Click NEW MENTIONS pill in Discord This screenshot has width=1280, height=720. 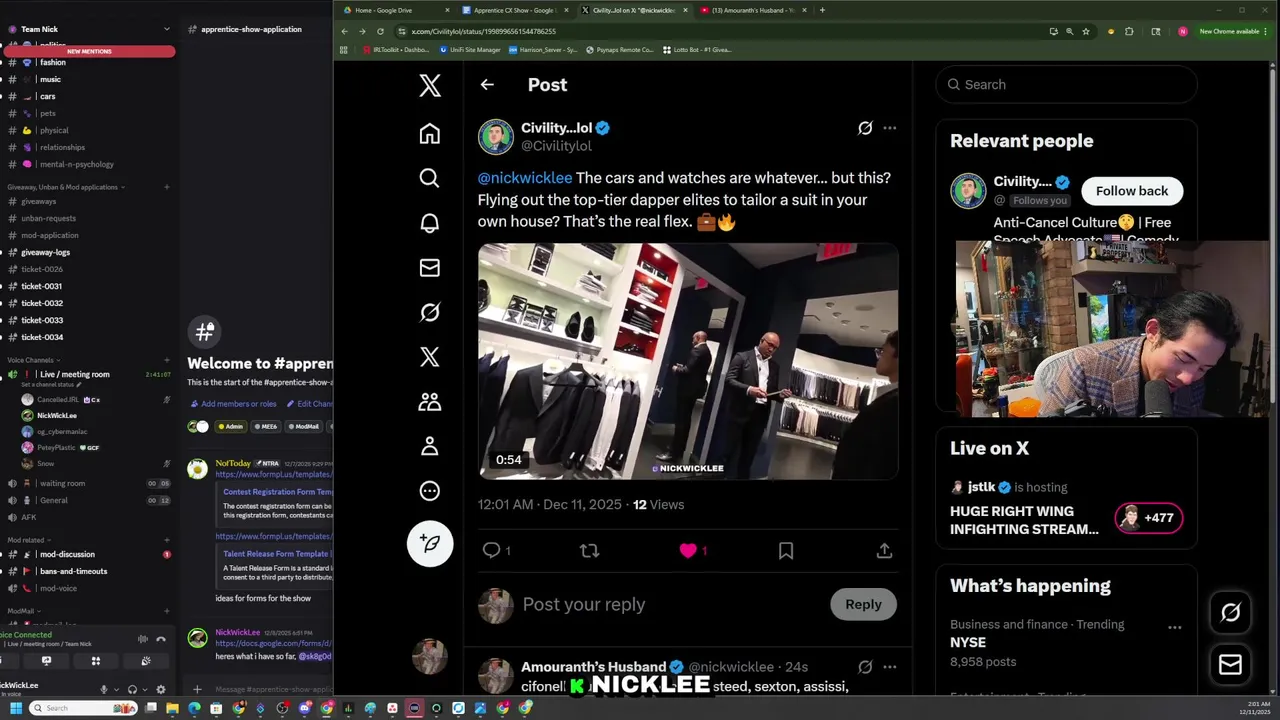click(x=89, y=51)
